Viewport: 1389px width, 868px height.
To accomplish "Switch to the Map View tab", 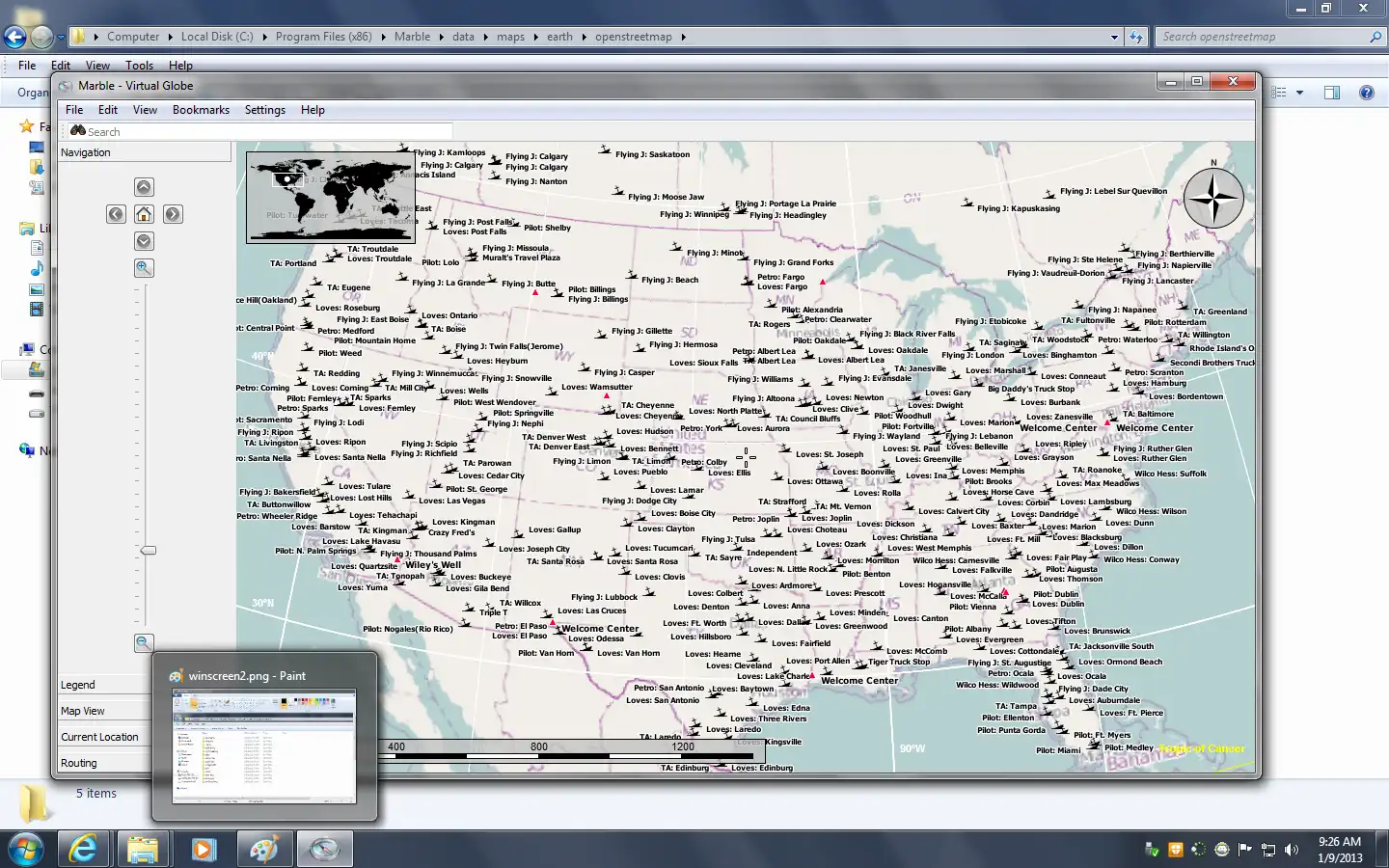I will click(x=105, y=711).
